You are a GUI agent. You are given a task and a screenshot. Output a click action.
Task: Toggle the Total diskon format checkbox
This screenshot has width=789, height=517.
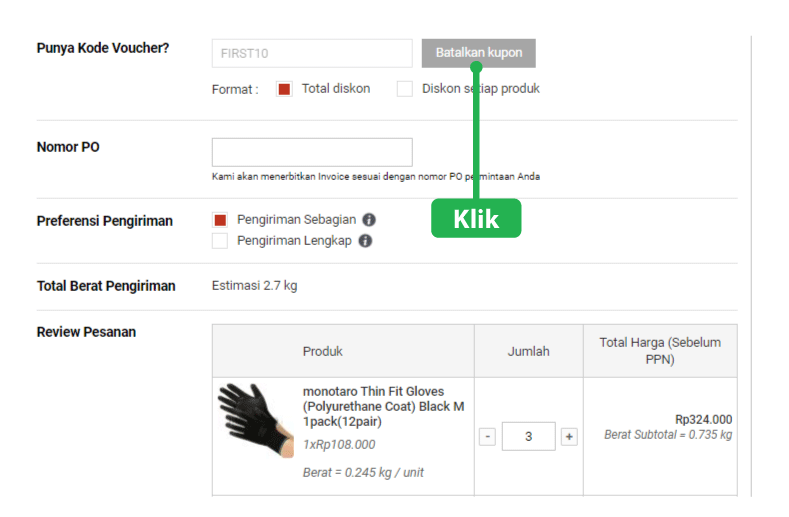point(284,89)
